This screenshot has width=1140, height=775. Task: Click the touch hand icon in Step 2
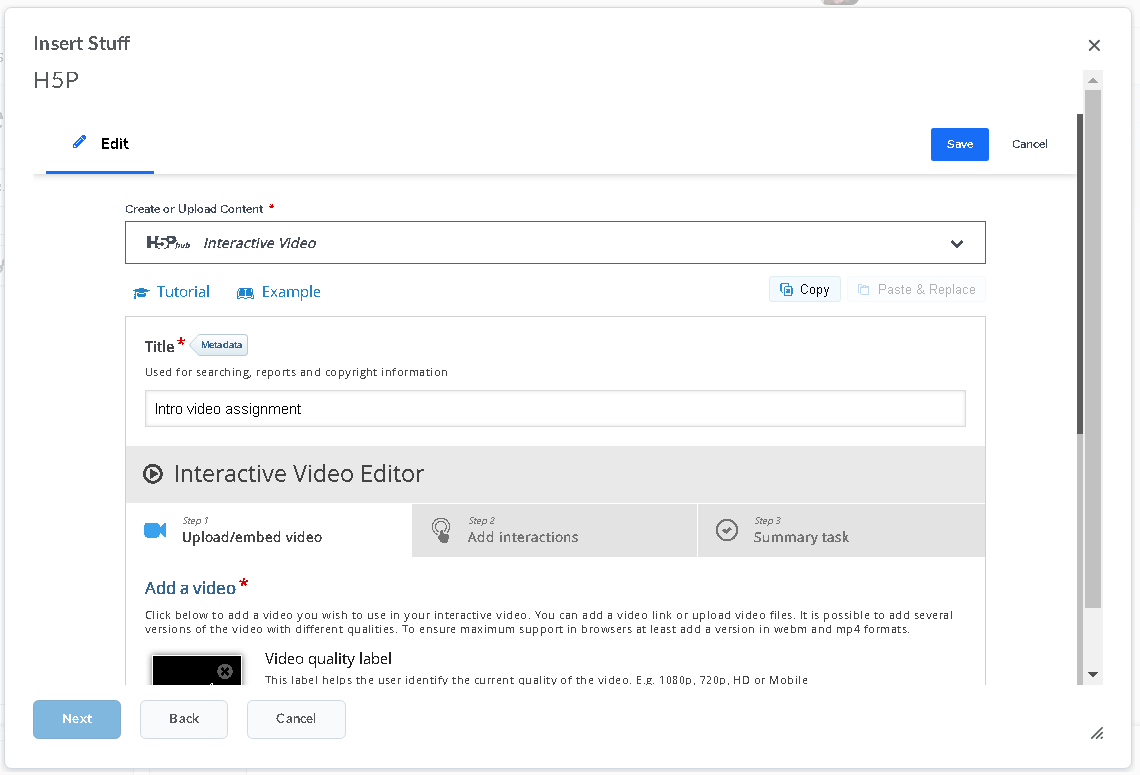point(441,530)
